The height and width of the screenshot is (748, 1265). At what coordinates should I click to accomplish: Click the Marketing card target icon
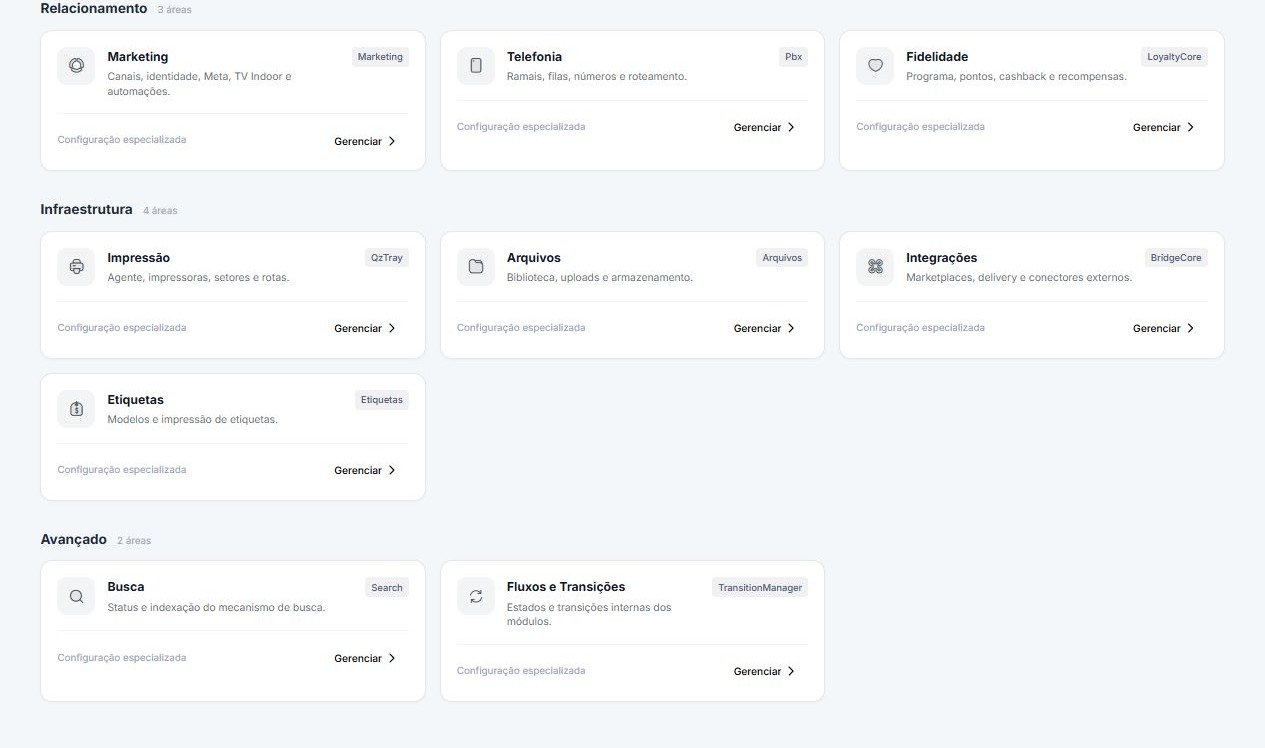coord(76,66)
